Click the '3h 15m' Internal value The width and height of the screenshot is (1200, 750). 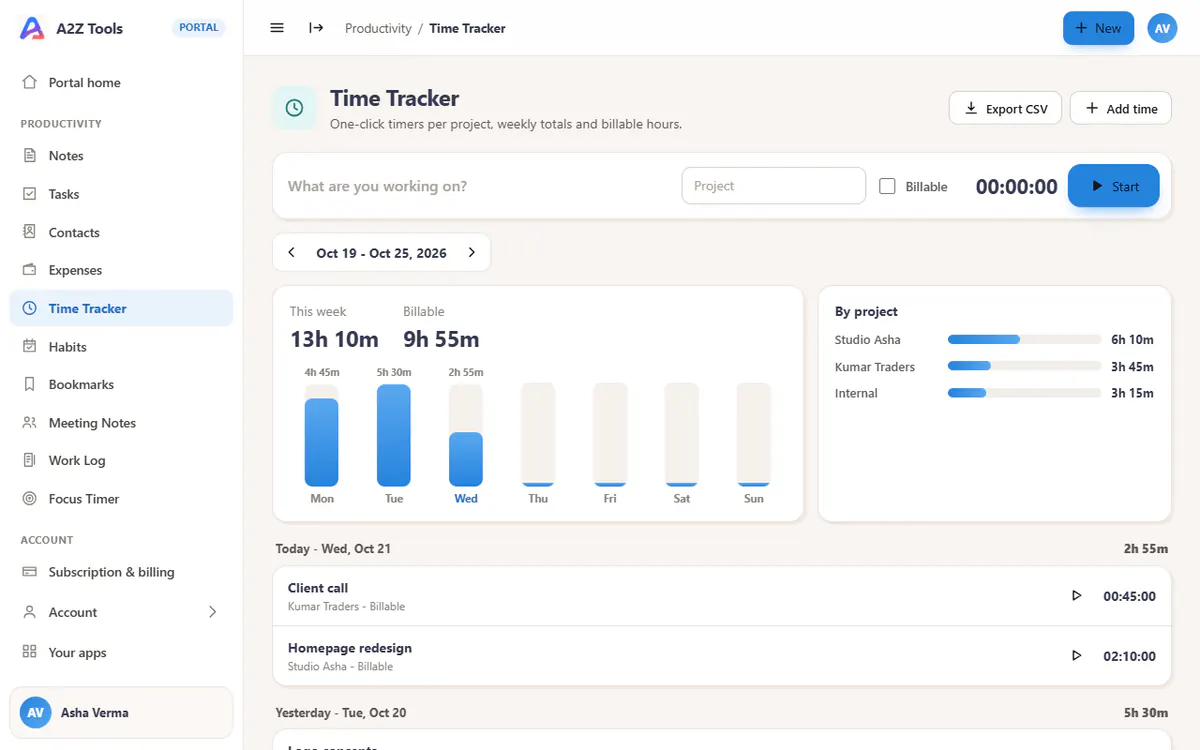[x=1132, y=393]
